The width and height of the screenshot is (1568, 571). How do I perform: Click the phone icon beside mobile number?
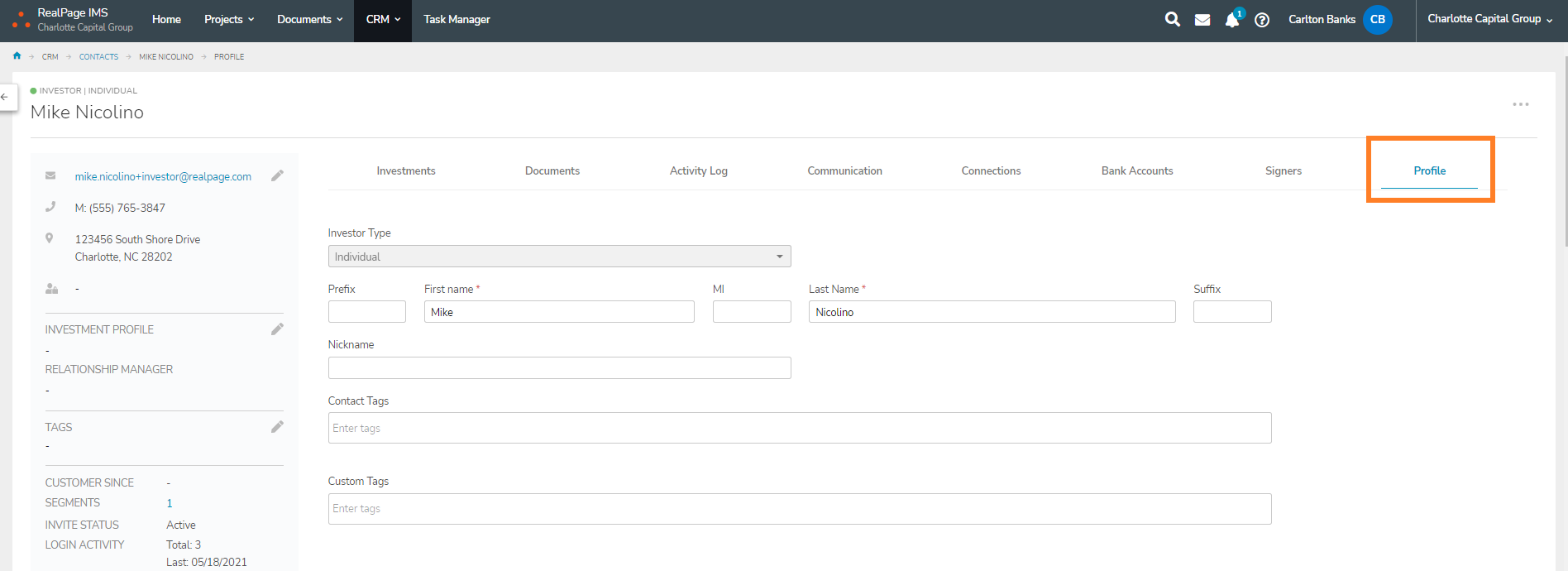coord(50,207)
